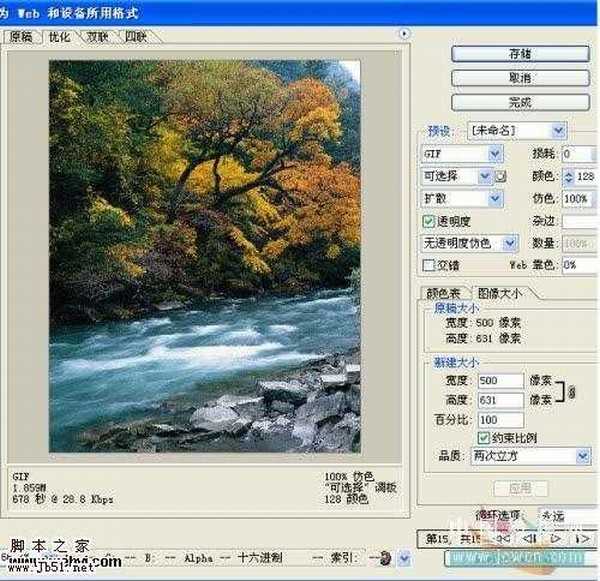Jump to the first animation frame
The image size is (600, 581).
coord(500,540)
